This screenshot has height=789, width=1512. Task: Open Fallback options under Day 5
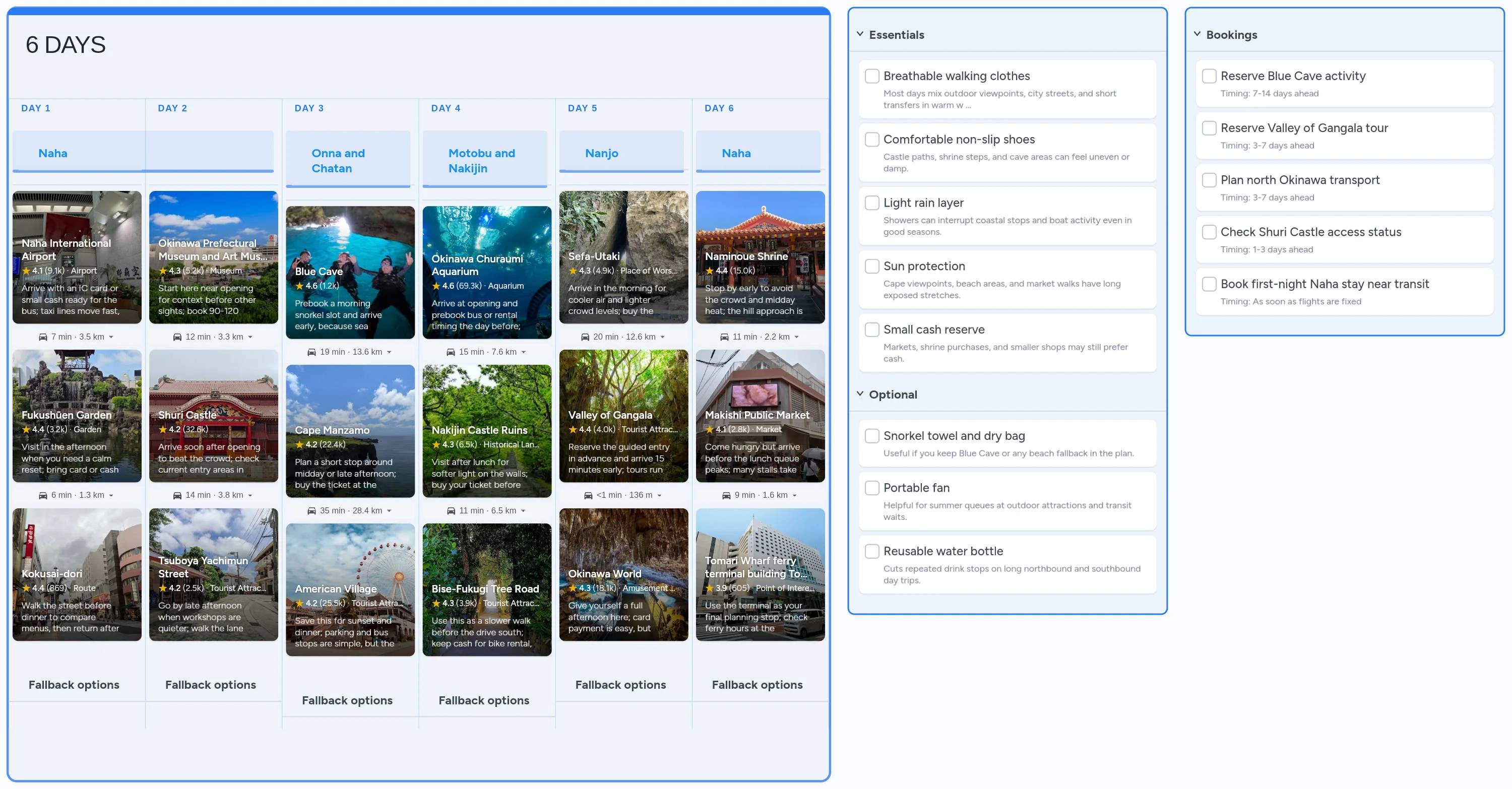620,685
